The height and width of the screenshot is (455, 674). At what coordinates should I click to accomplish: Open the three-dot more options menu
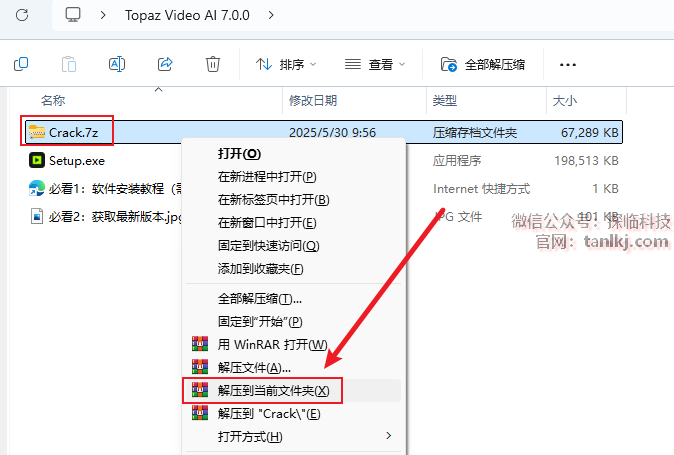tap(567, 65)
